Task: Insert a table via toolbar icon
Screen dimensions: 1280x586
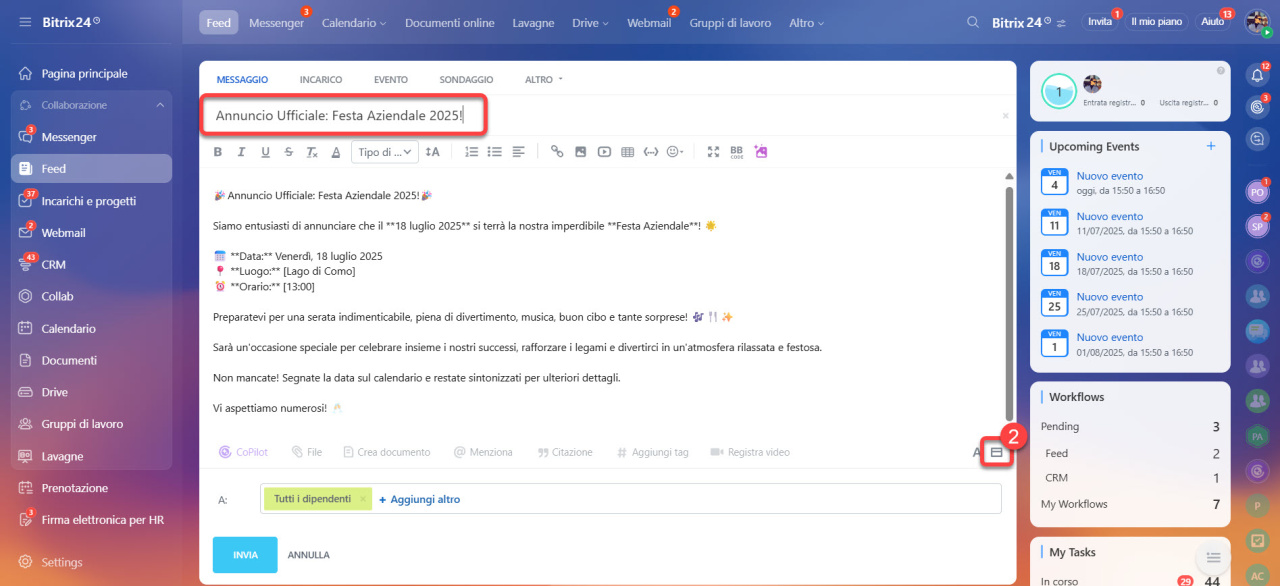Action: click(628, 152)
